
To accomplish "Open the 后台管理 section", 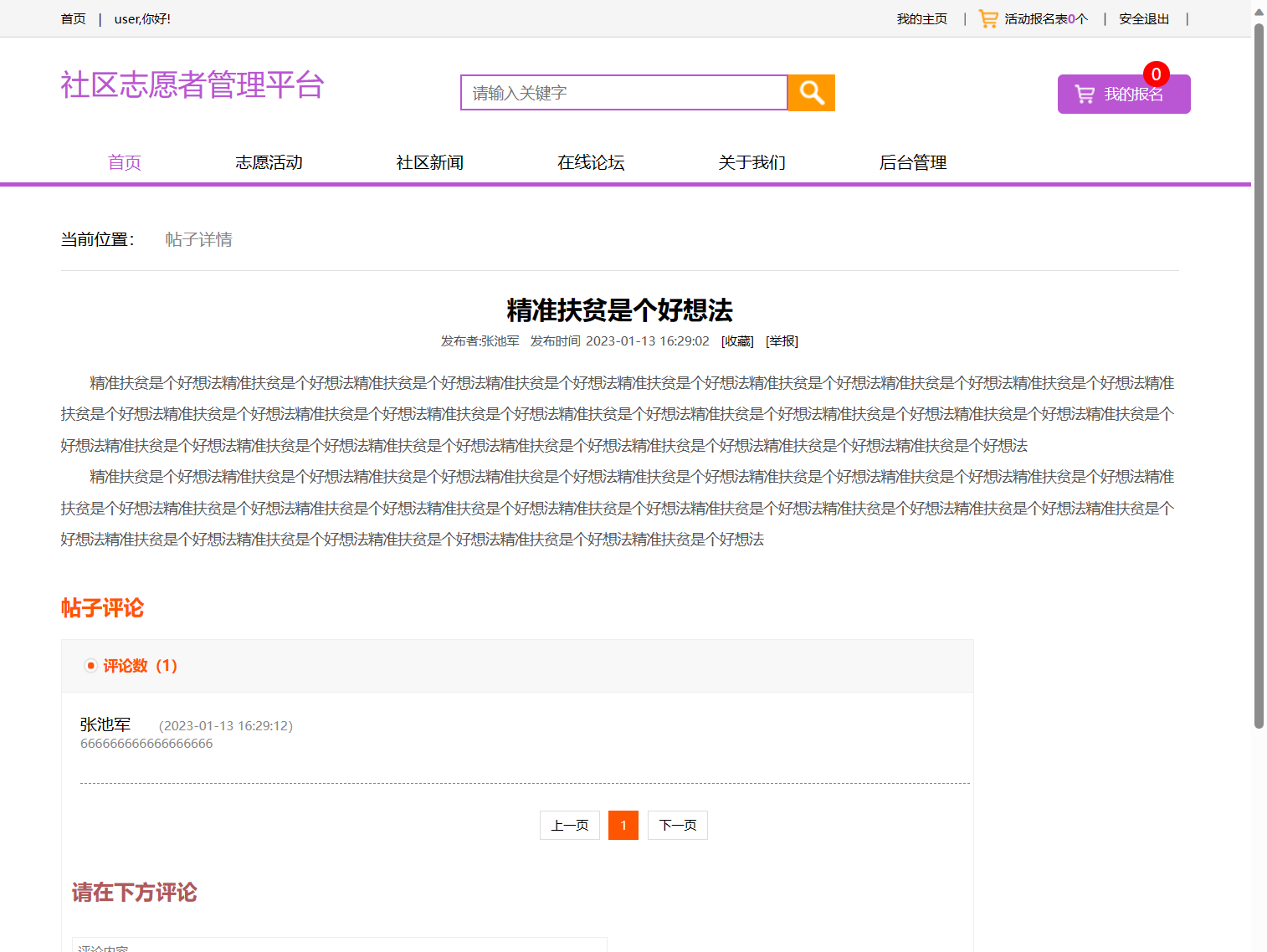I will pyautogui.click(x=912, y=162).
